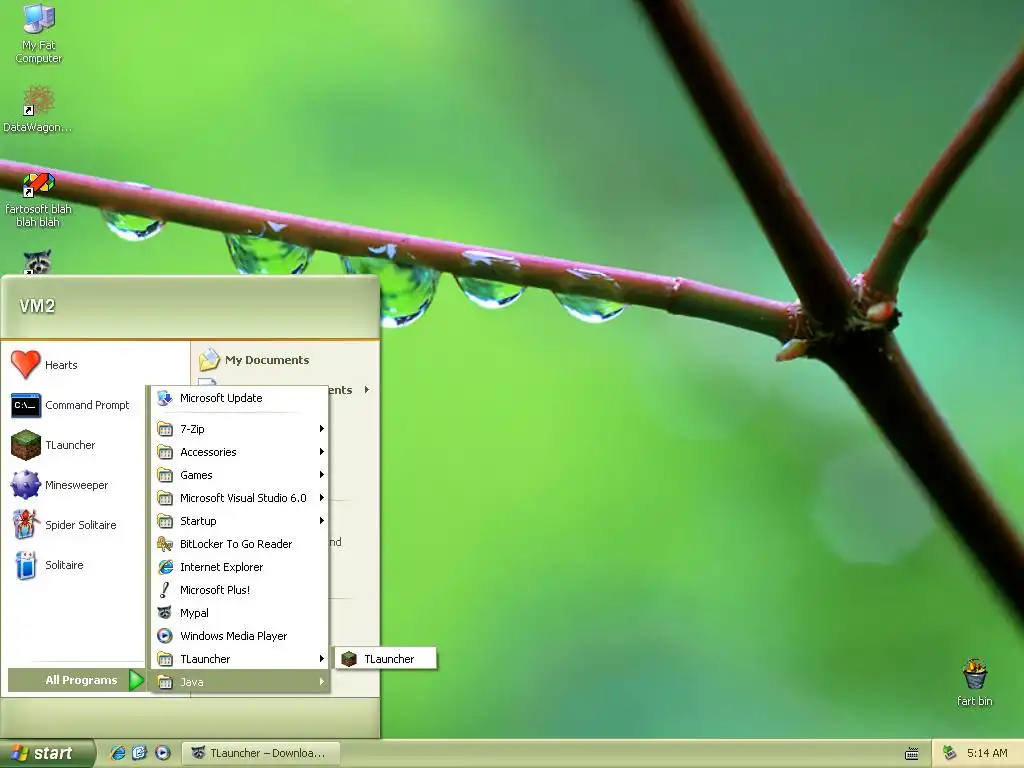The image size is (1024, 768).
Task: Click the Java folder icon
Action: click(x=165, y=682)
